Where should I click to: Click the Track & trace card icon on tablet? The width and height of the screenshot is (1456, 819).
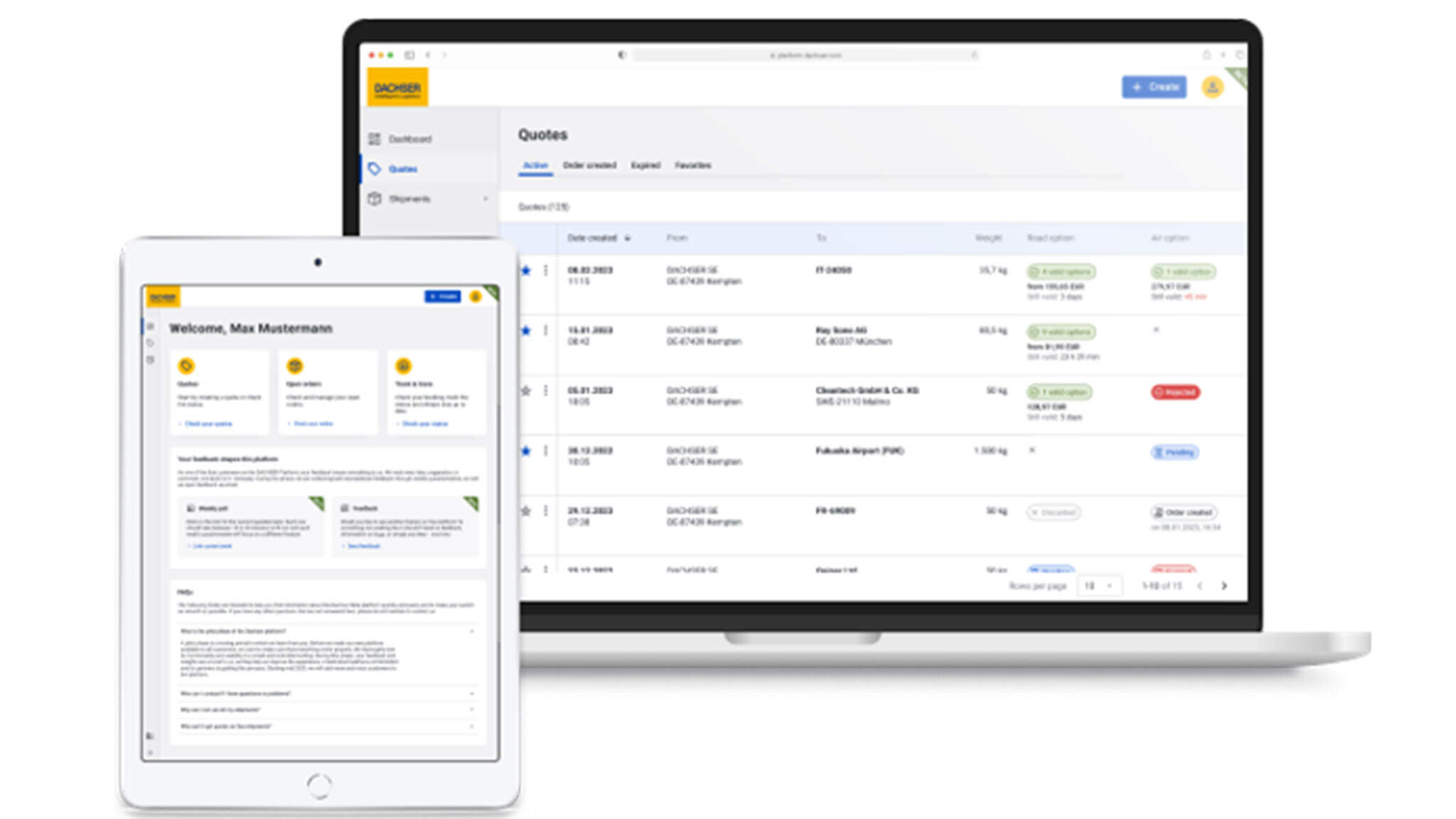click(x=403, y=366)
